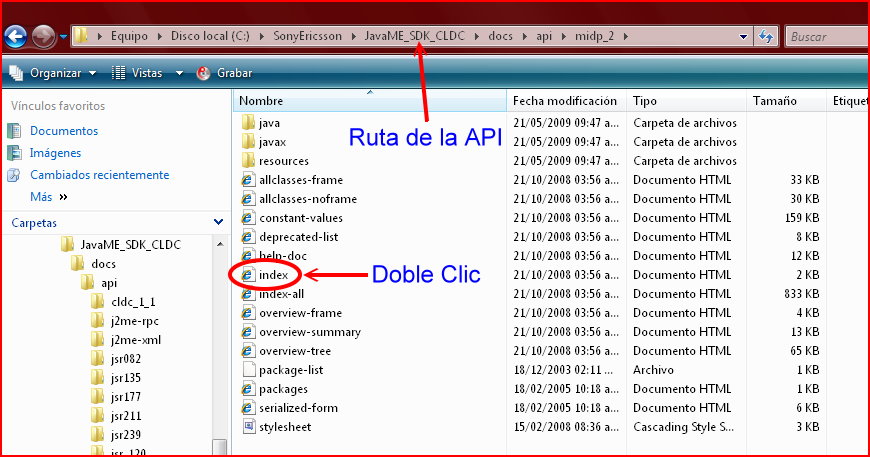870x457 pixels.
Task: Select docs folder in Carpetas tree
Action: pyautogui.click(x=103, y=263)
